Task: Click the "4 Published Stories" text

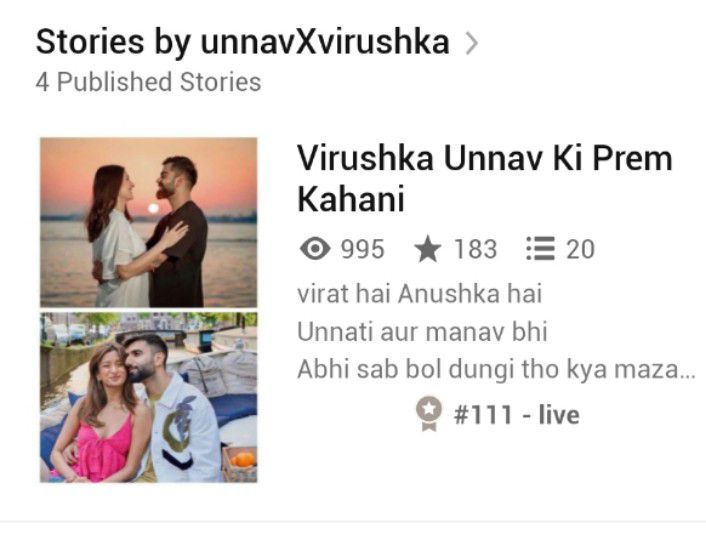Action: point(149,82)
